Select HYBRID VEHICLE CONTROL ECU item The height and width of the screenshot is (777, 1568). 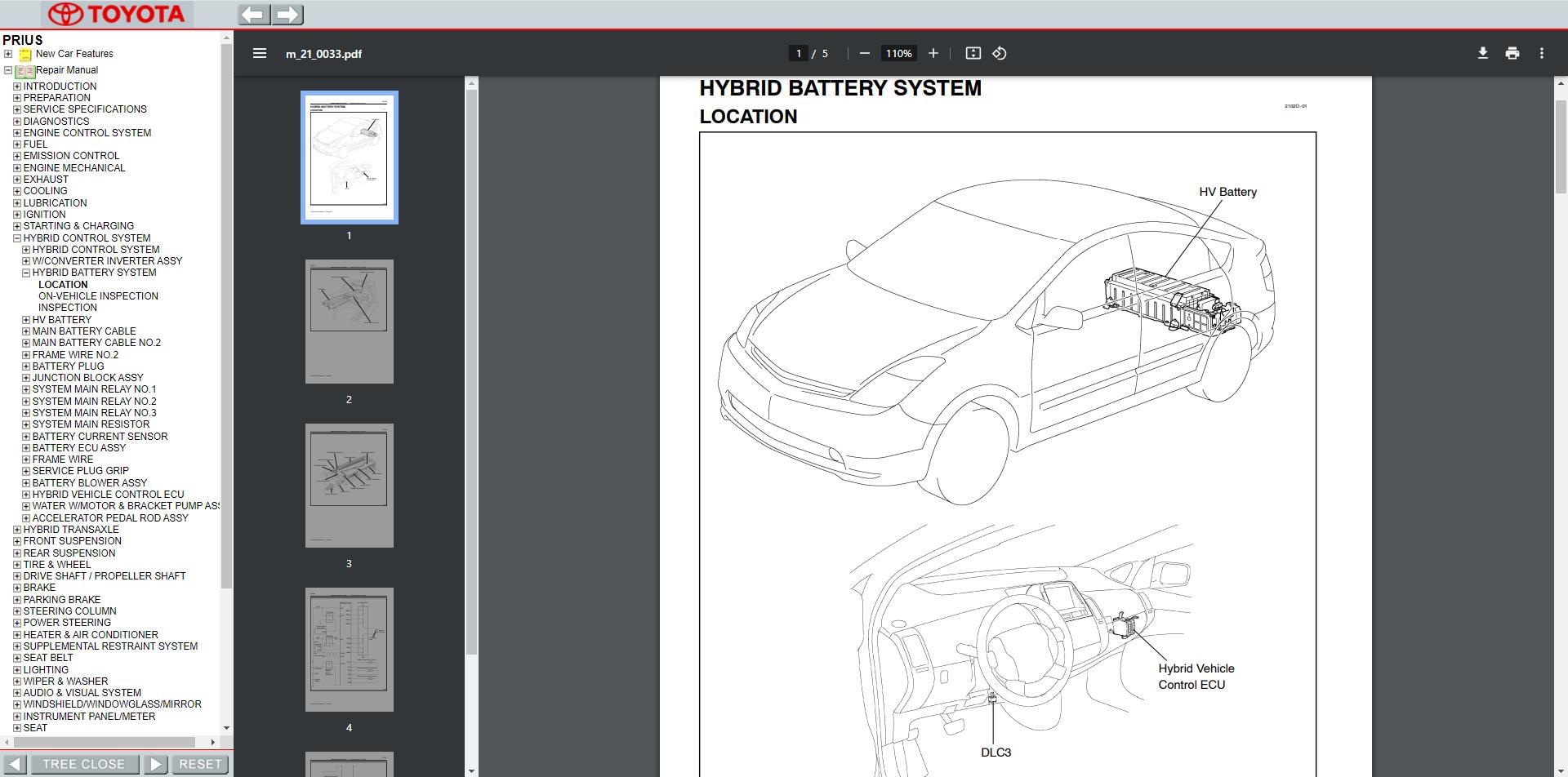coord(108,495)
